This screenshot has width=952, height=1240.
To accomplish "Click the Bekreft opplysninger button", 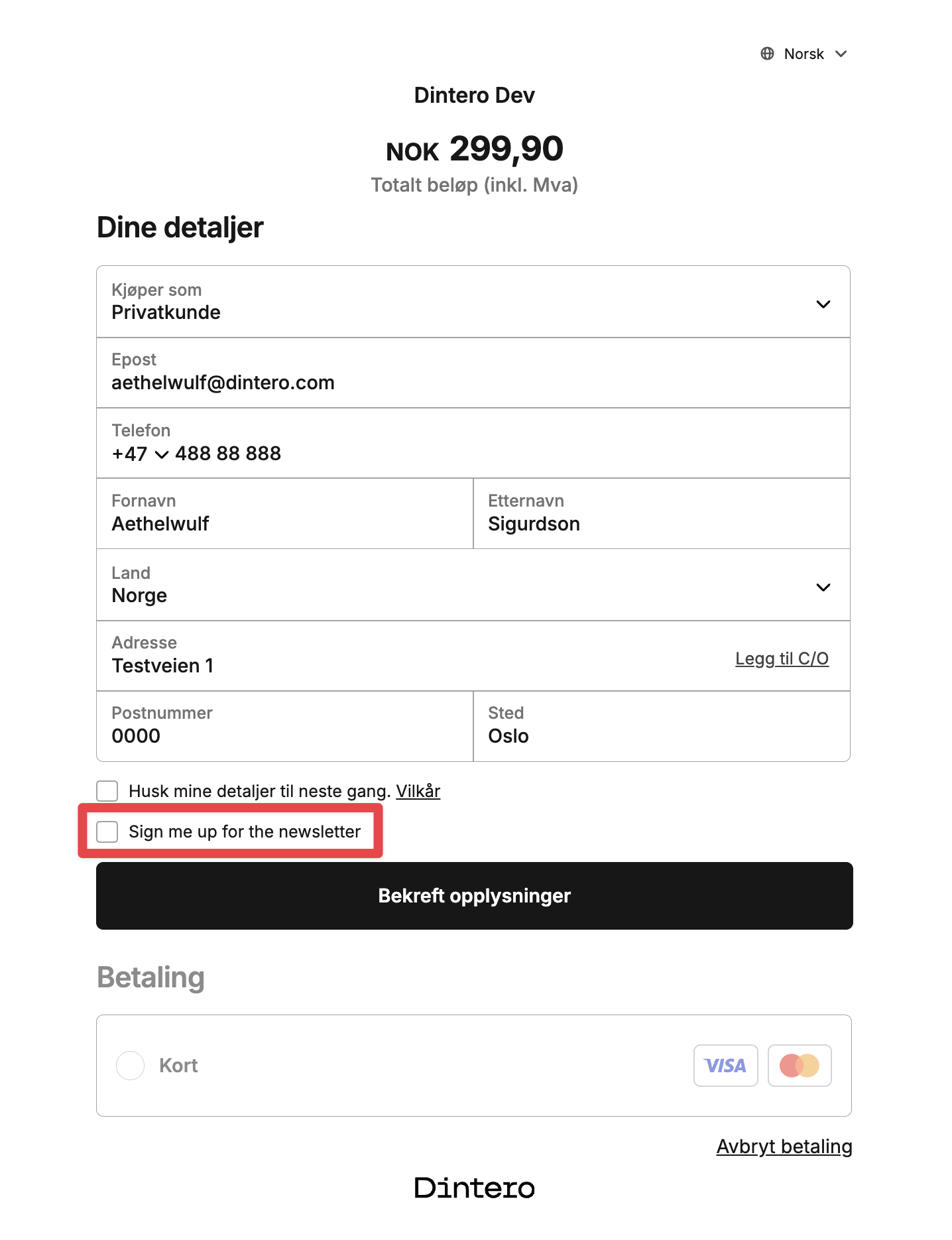I will coord(475,896).
